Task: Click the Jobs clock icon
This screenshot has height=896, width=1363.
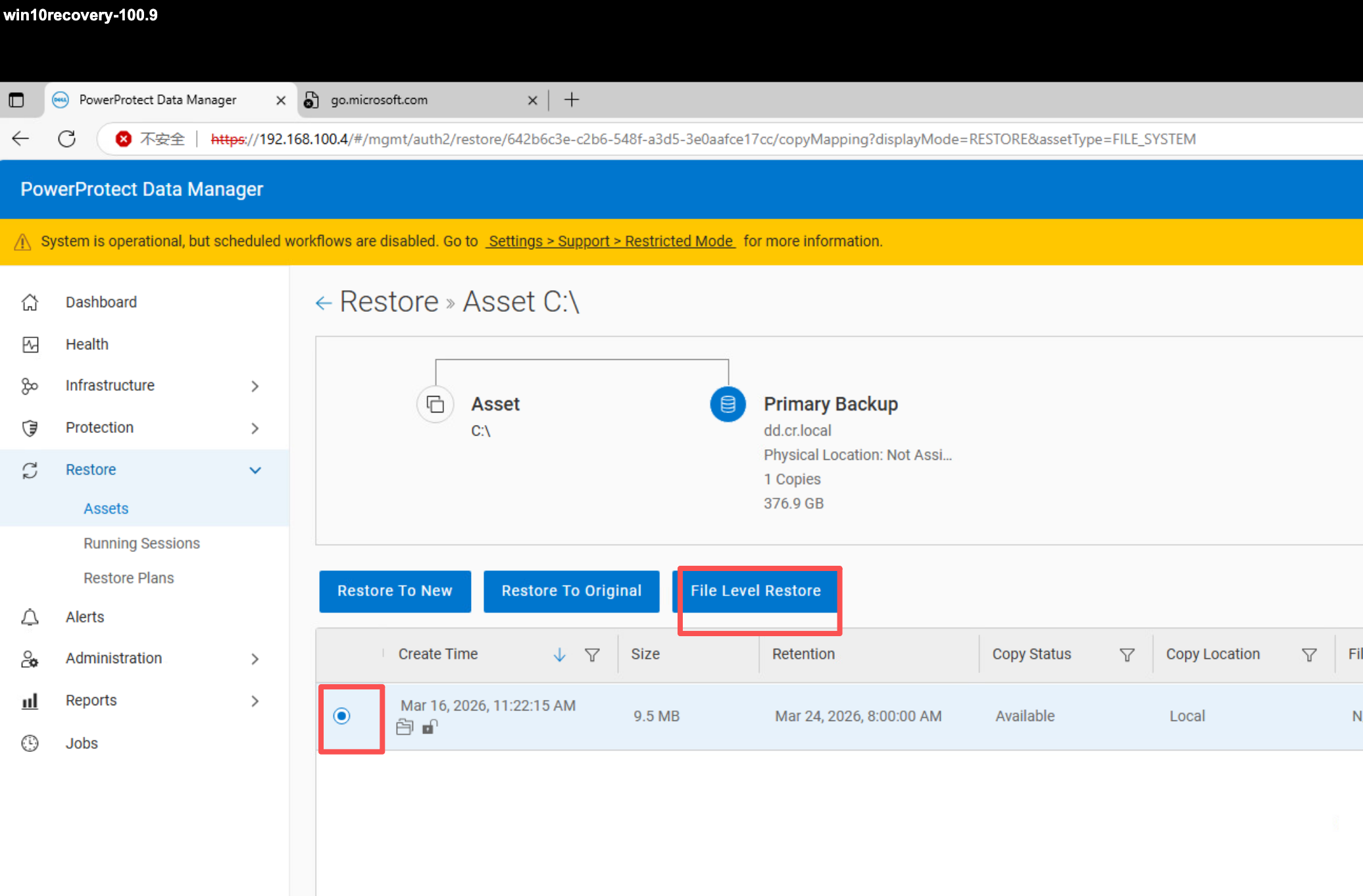Action: click(x=30, y=743)
